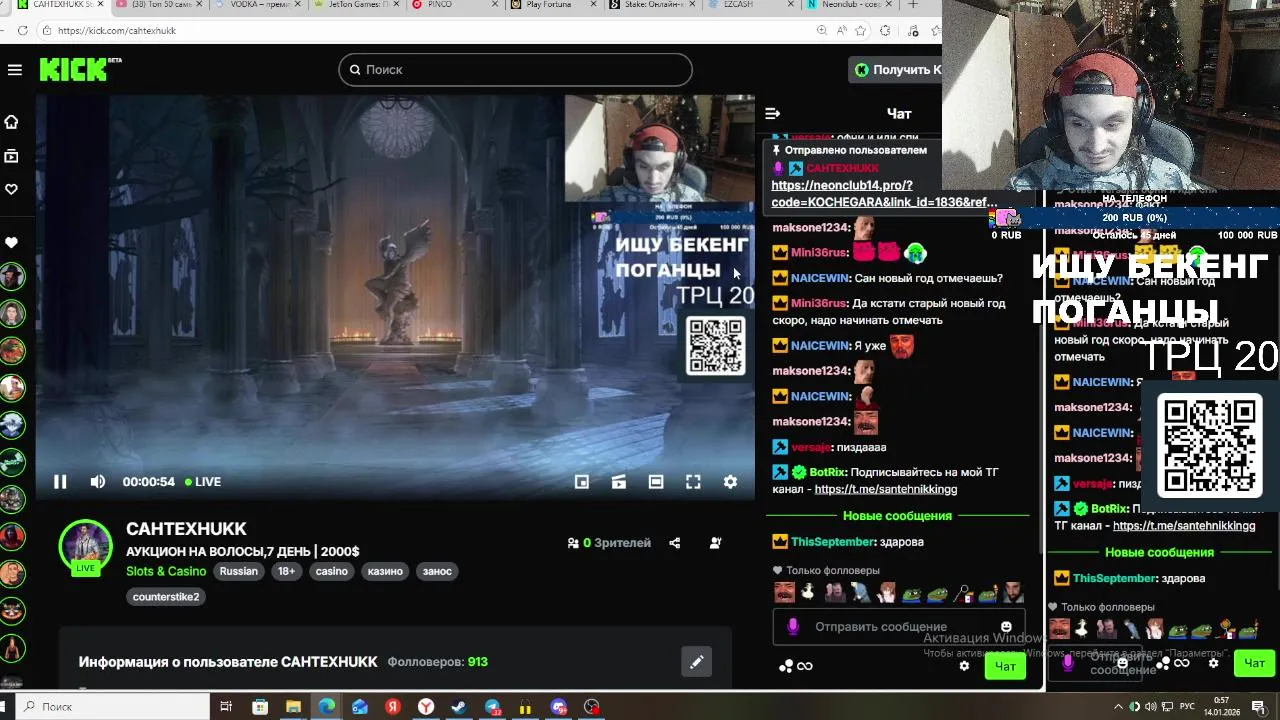Jump to the LIVE point in the player

[x=203, y=482]
